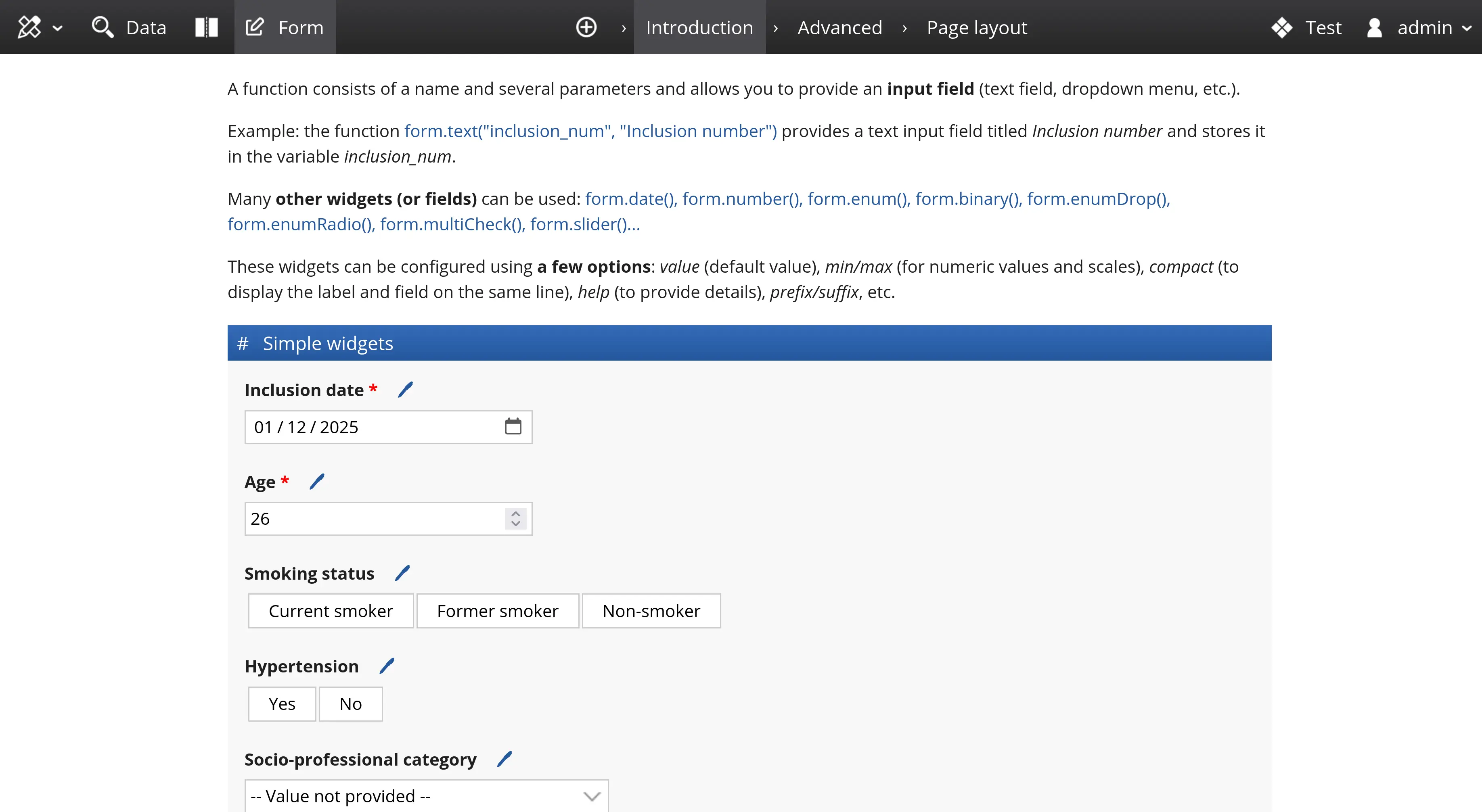Click the plus circle add page icon
The width and height of the screenshot is (1482, 812).
(x=586, y=27)
